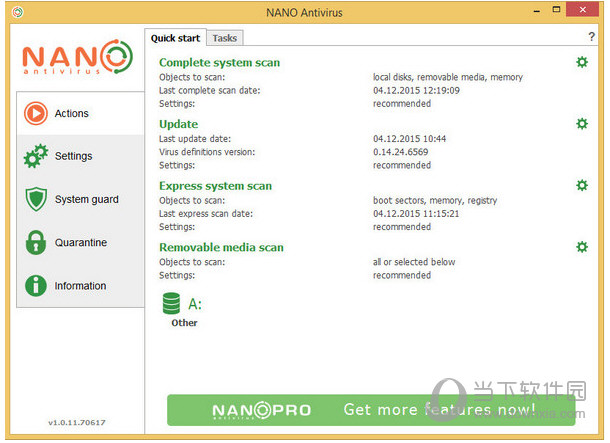Open the Actions section play icon

(x=36, y=114)
